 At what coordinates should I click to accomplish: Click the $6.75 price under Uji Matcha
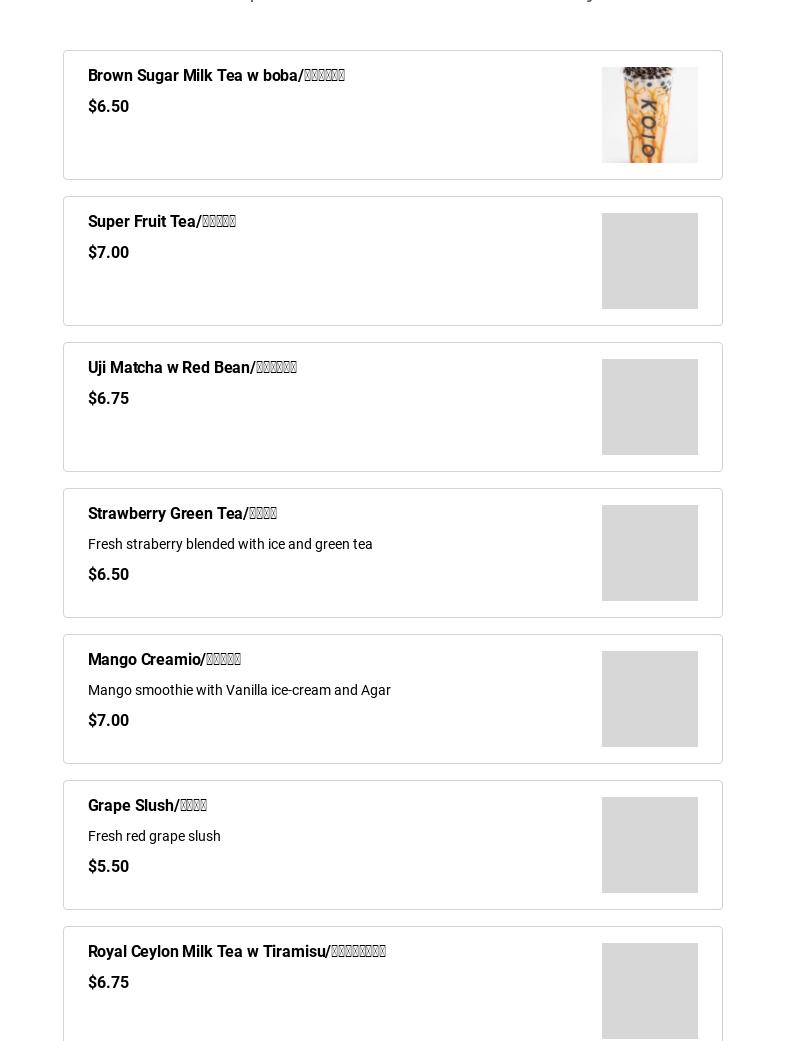coord(108,399)
